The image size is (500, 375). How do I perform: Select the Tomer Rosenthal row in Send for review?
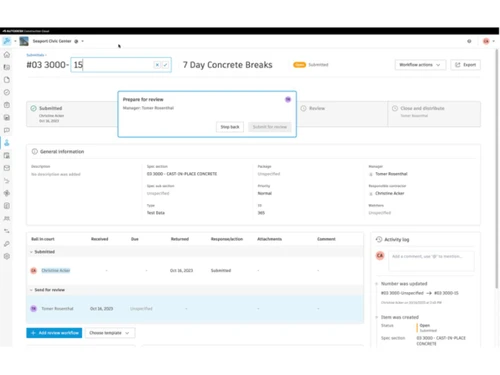coord(195,309)
